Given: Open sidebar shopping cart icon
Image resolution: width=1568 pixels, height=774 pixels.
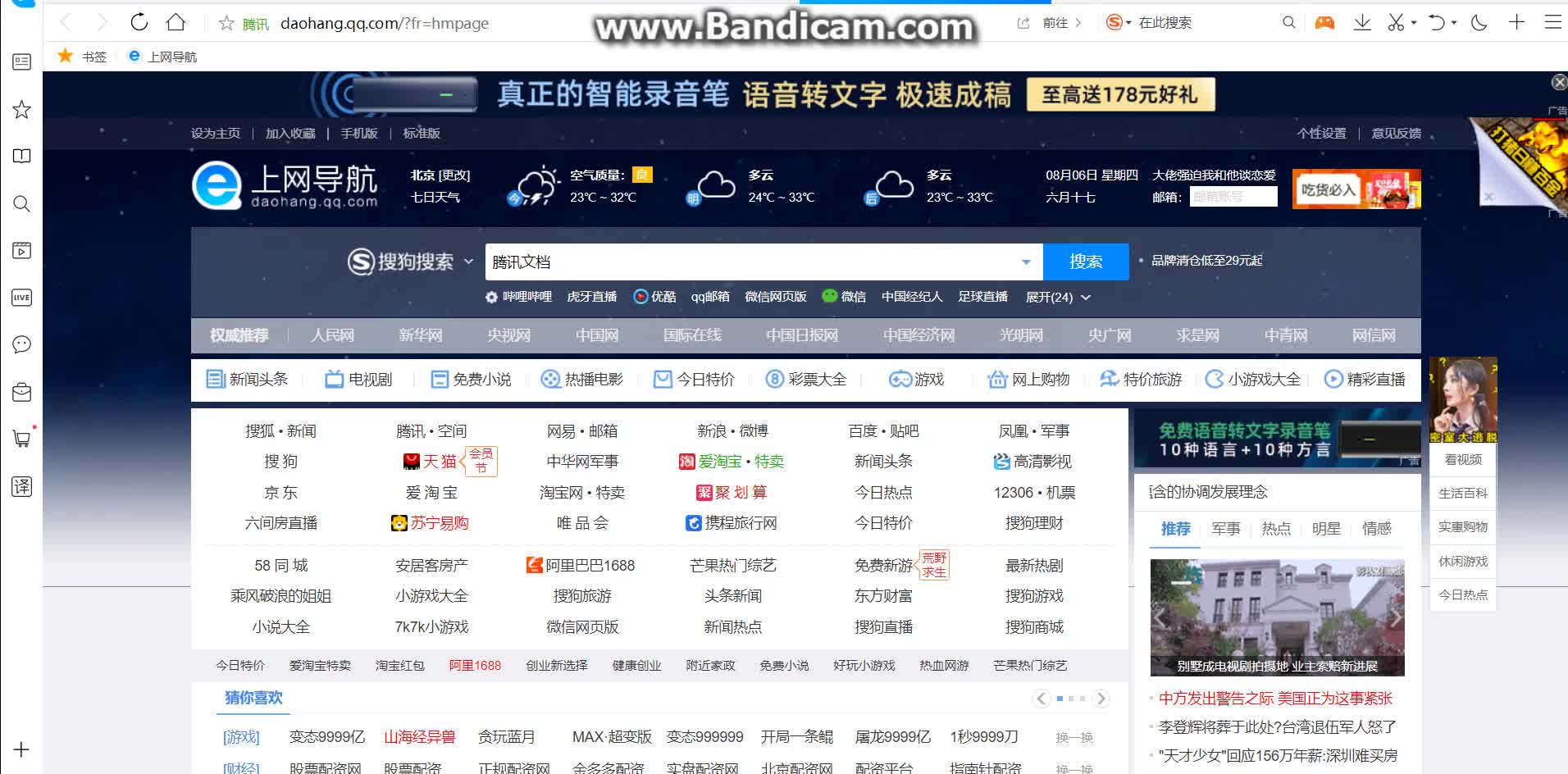Looking at the screenshot, I should point(22,439).
